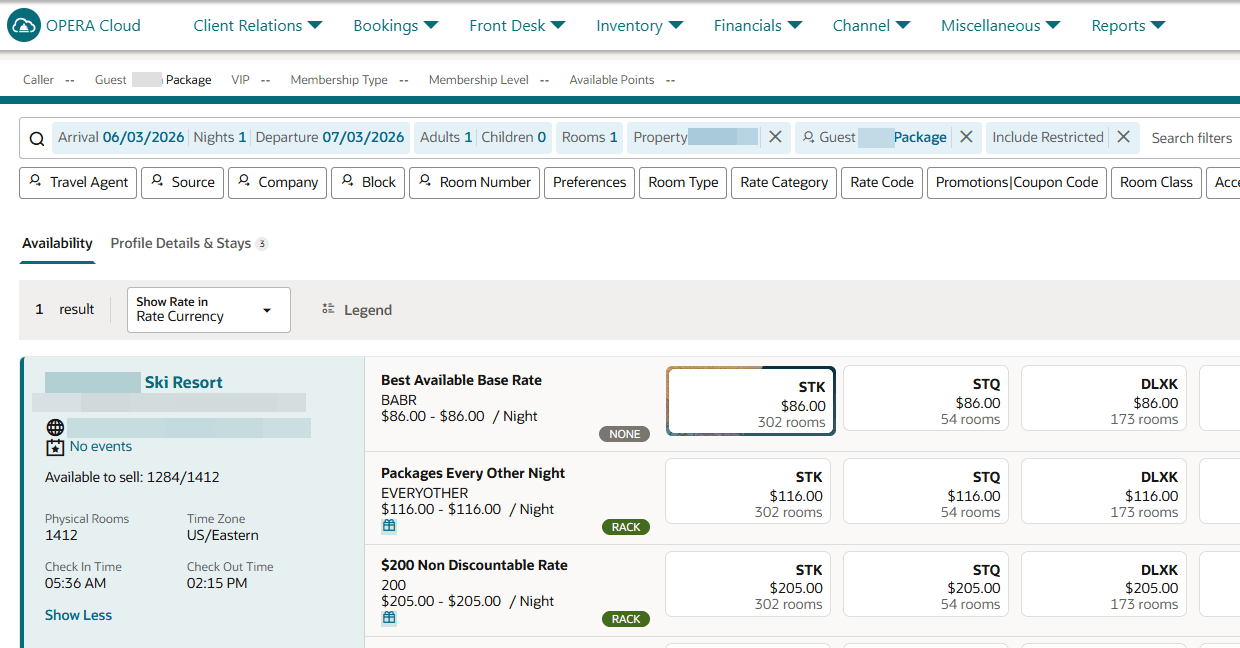Viewport: 1240px width, 648px height.
Task: Remove the Guest Package filter chip
Action: pyautogui.click(x=966, y=137)
